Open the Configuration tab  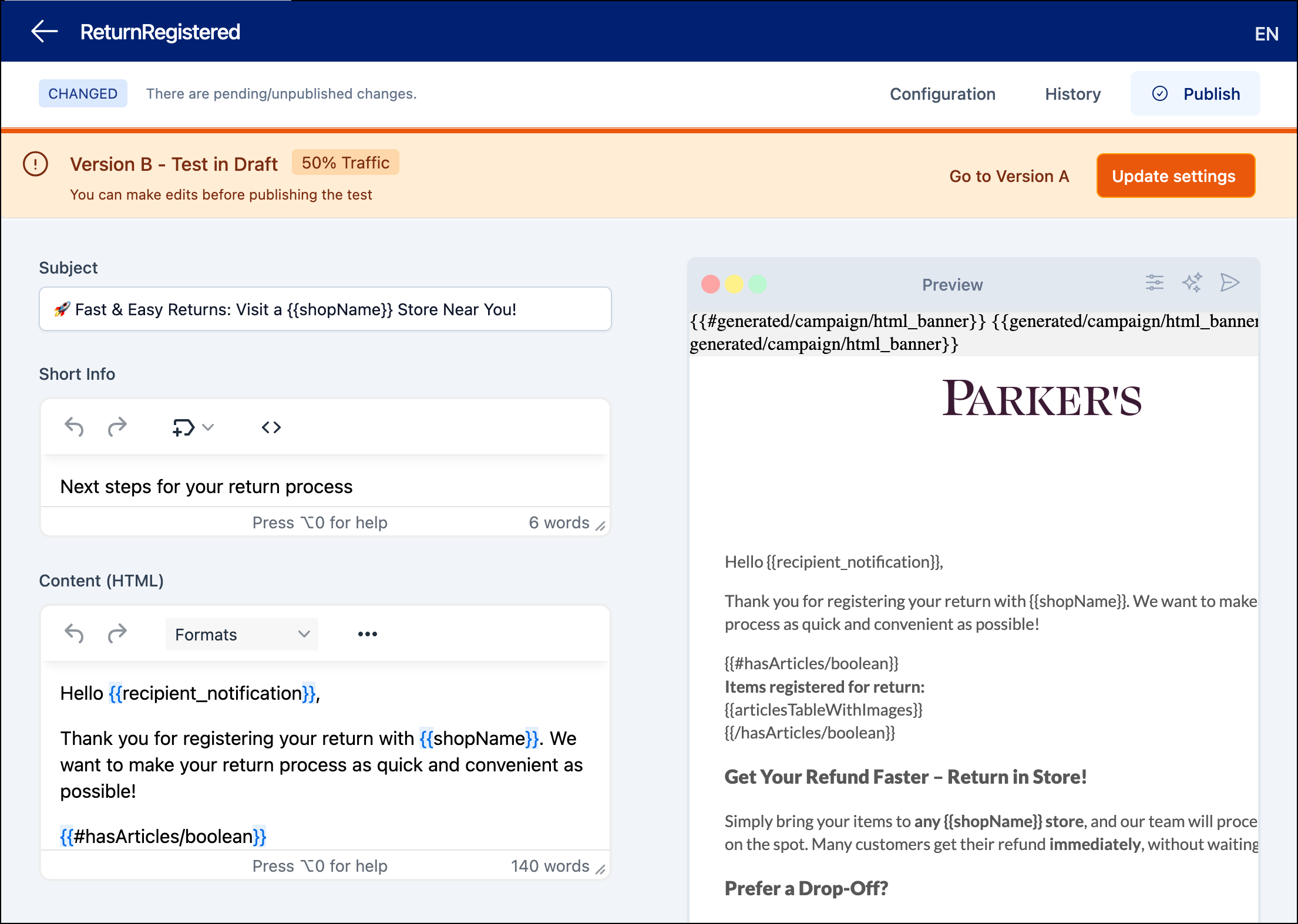click(943, 93)
